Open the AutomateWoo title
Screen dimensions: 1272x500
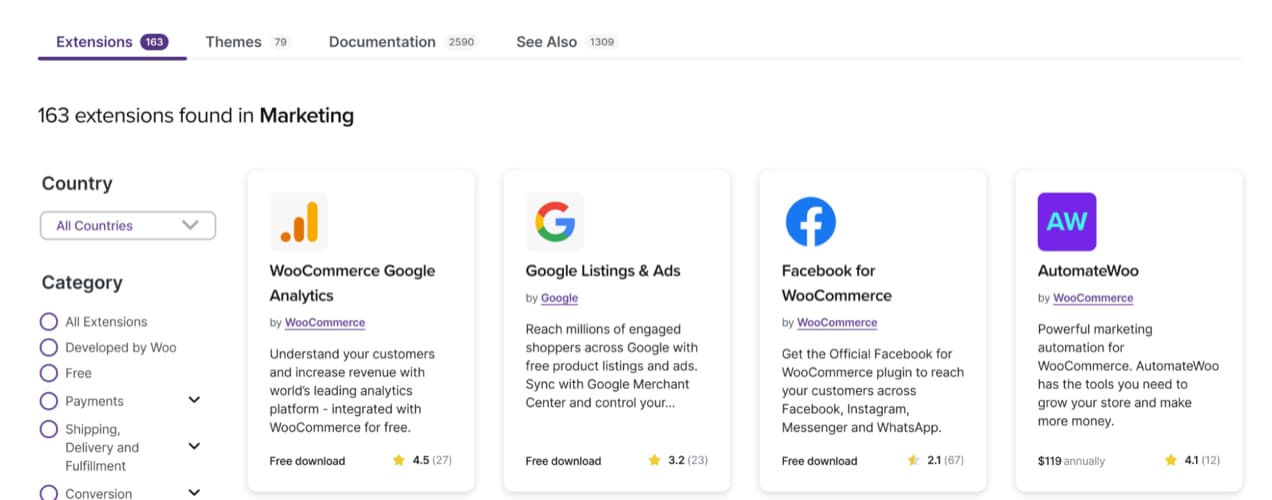pos(1088,271)
